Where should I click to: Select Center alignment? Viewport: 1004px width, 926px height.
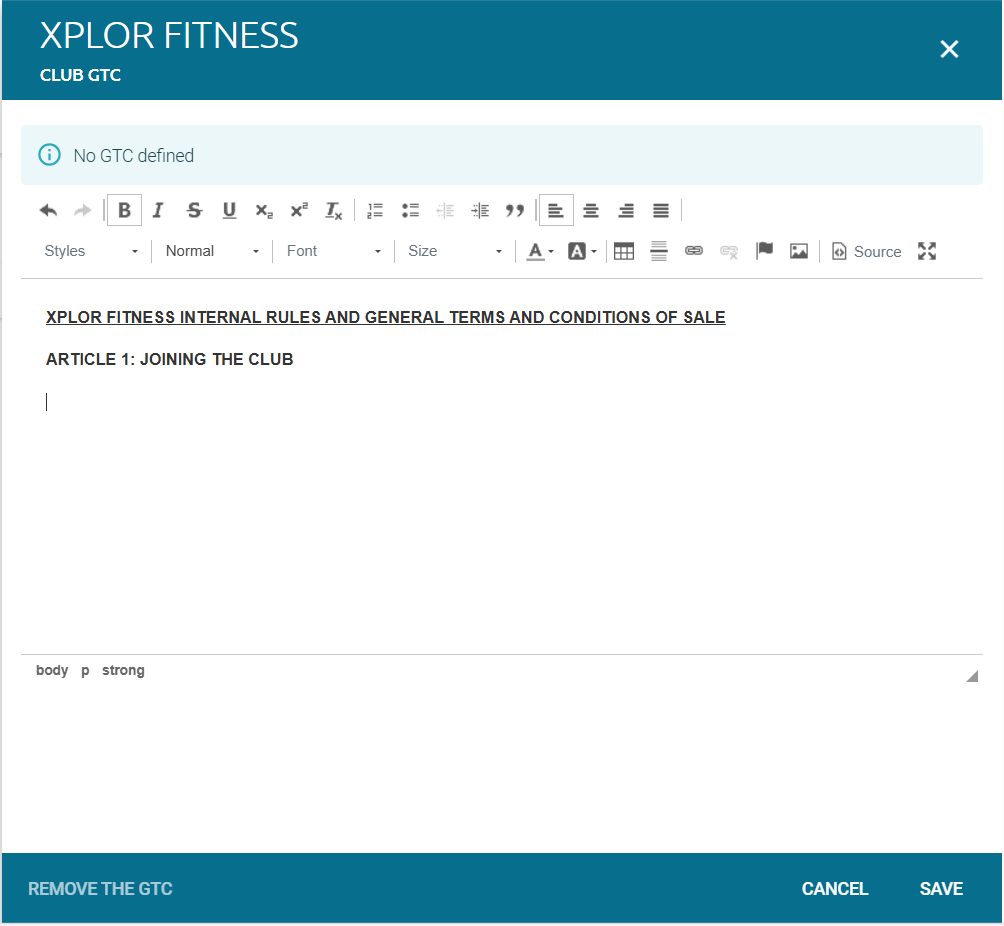591,210
